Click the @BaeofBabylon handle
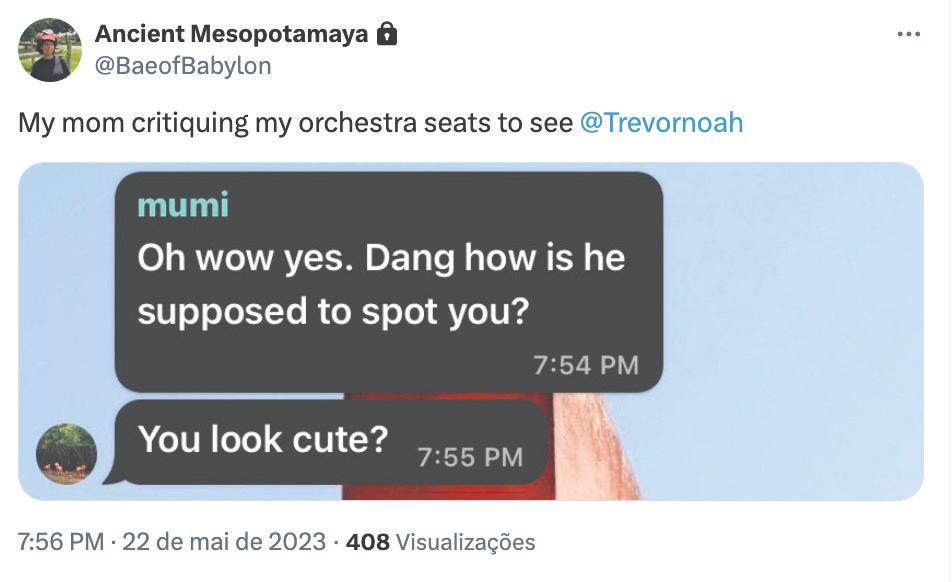This screenshot has height=582, width=952. click(183, 66)
